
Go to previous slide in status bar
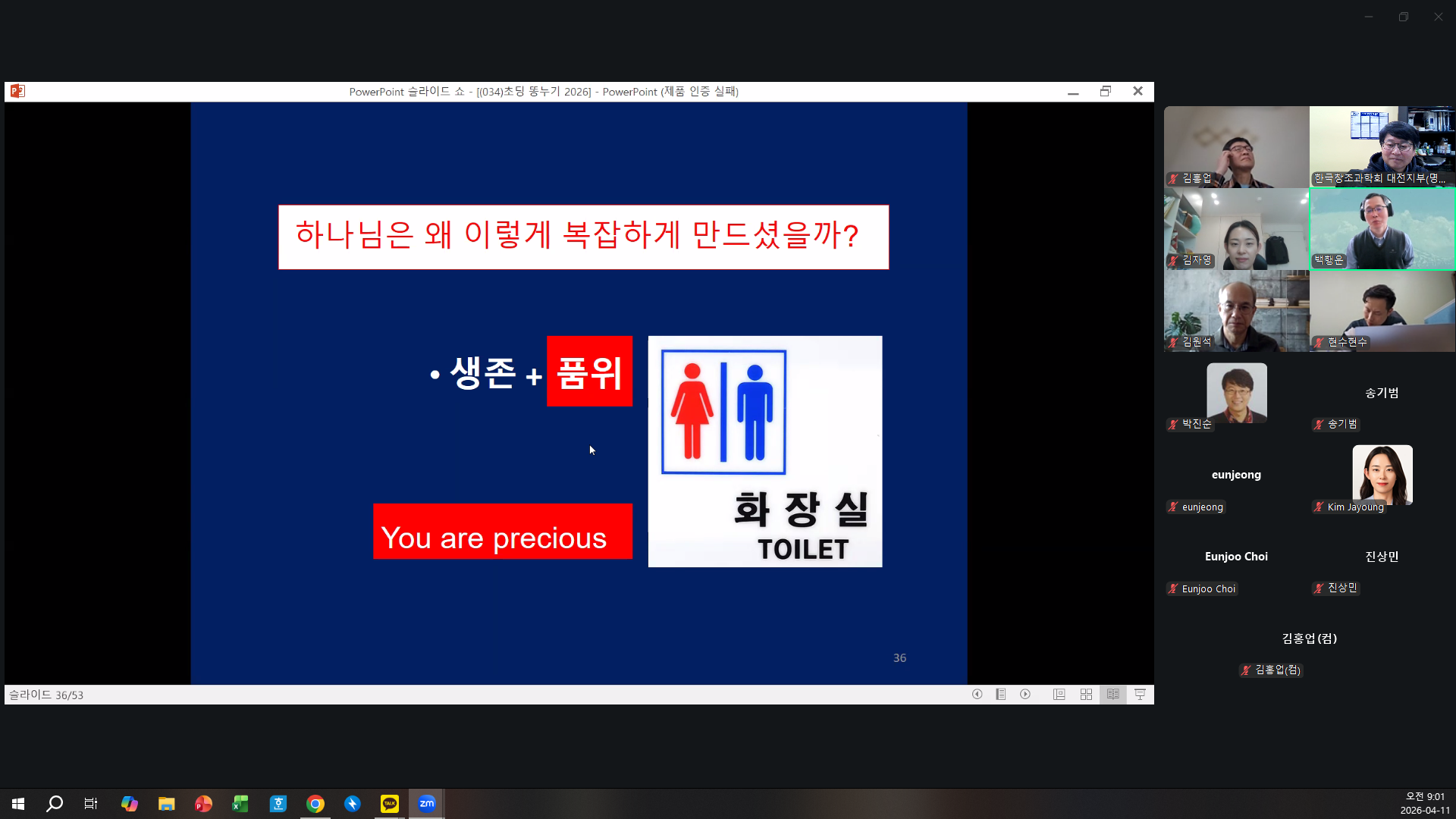(977, 695)
